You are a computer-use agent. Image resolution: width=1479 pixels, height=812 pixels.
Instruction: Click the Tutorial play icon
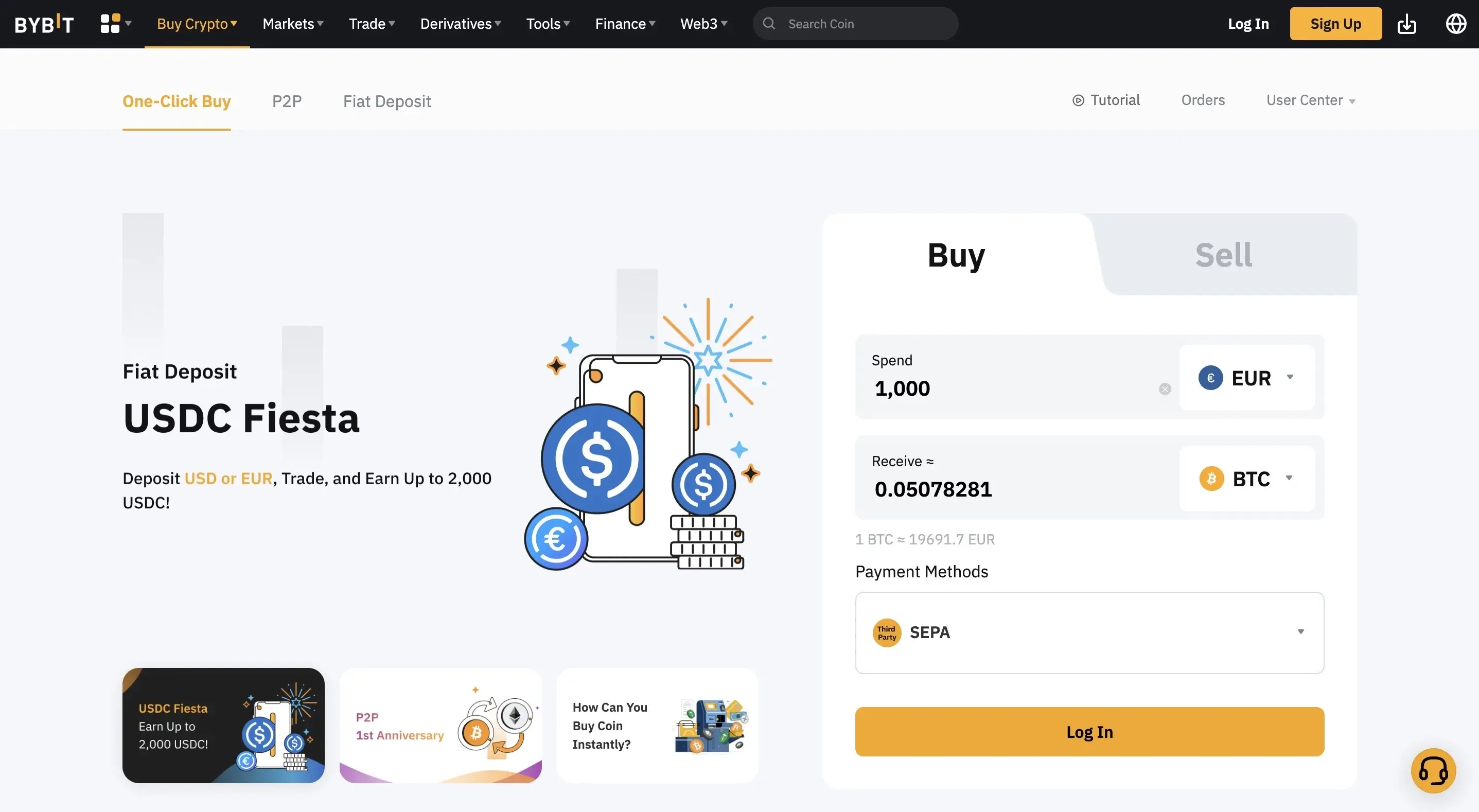[1078, 100]
